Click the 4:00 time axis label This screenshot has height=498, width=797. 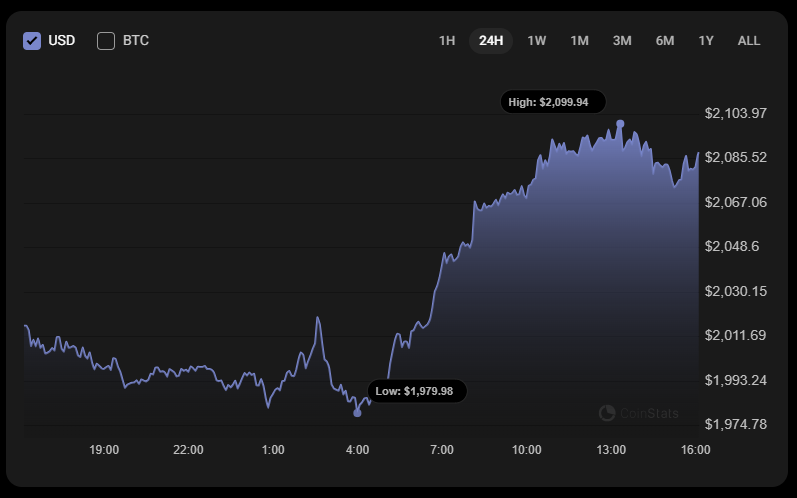pyautogui.click(x=357, y=450)
